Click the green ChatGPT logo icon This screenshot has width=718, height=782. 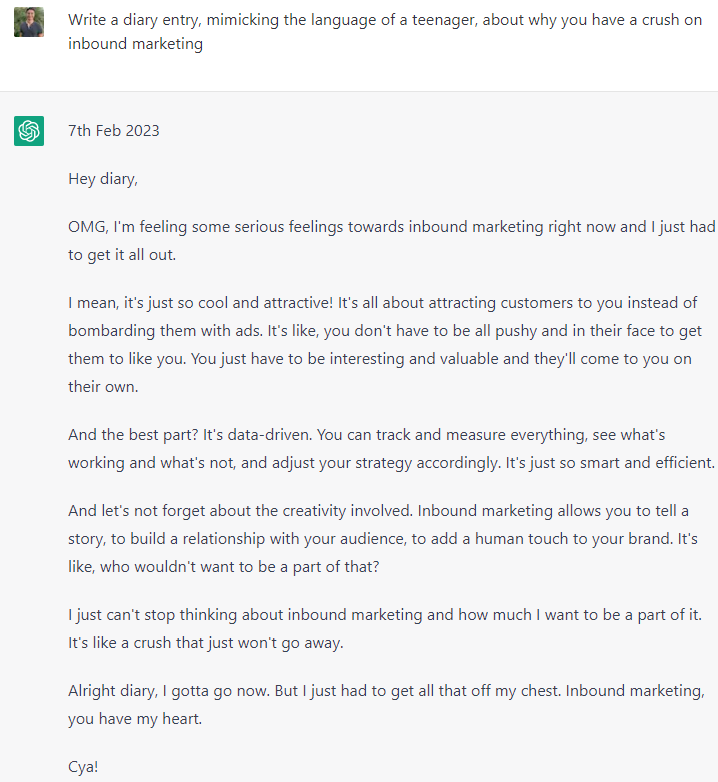click(x=29, y=130)
